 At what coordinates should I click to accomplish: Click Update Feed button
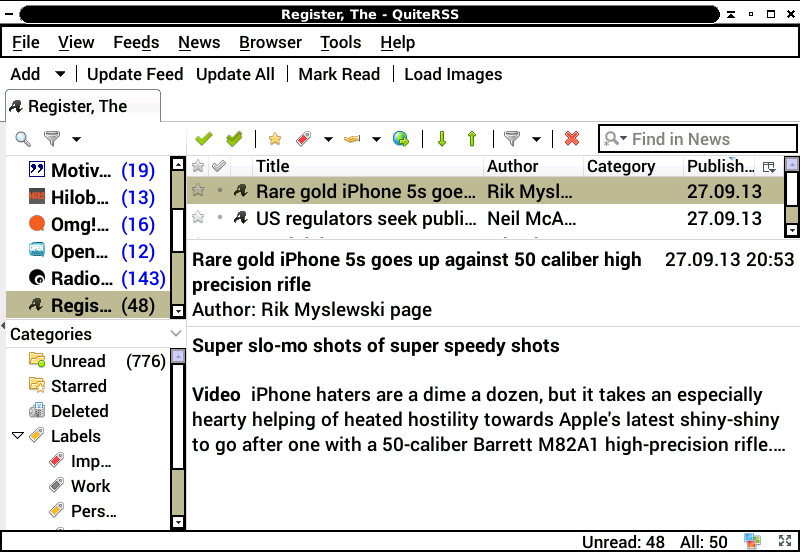[135, 74]
